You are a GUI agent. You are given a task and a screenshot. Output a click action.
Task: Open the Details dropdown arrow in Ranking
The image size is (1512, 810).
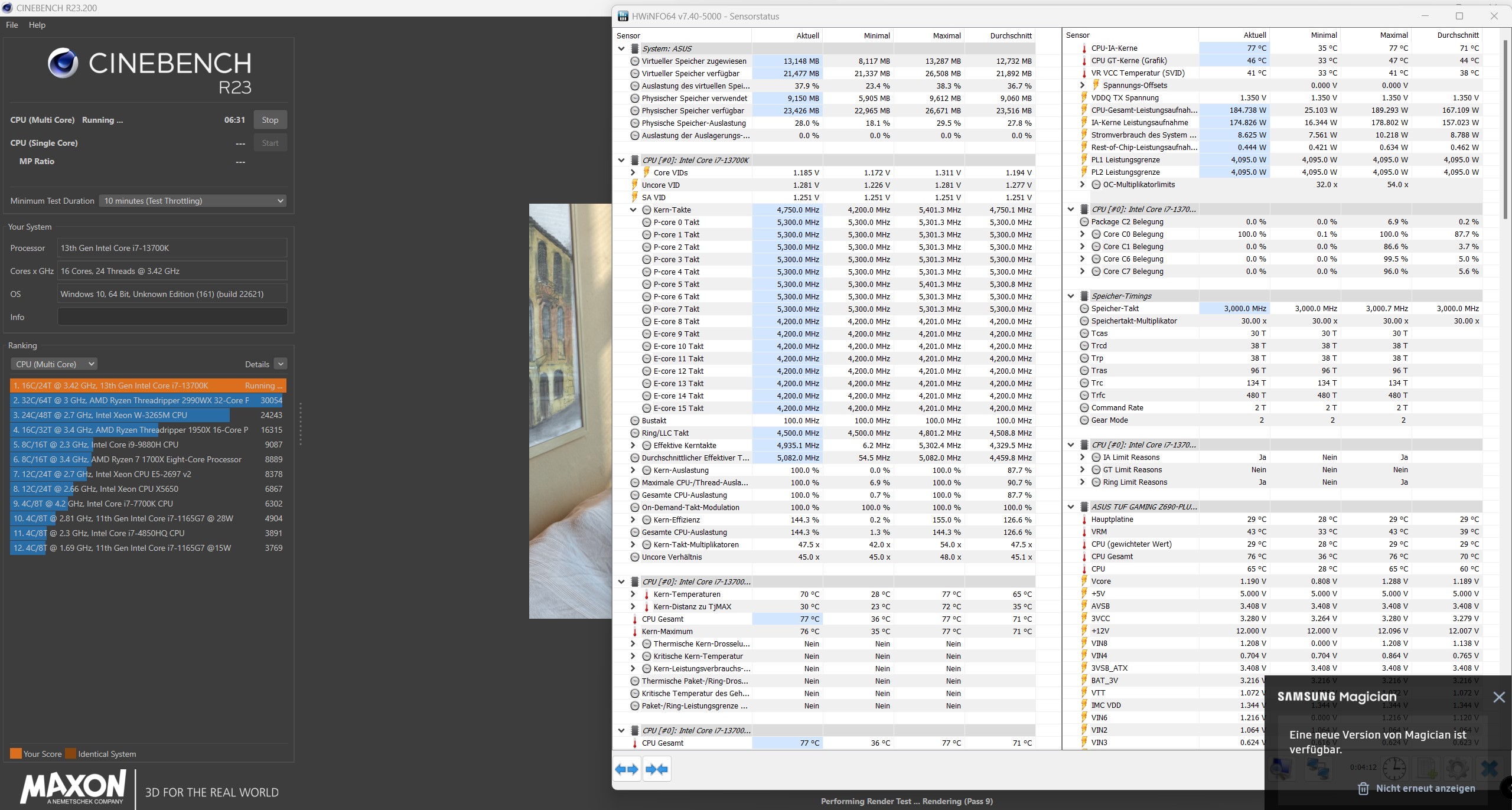click(x=281, y=364)
